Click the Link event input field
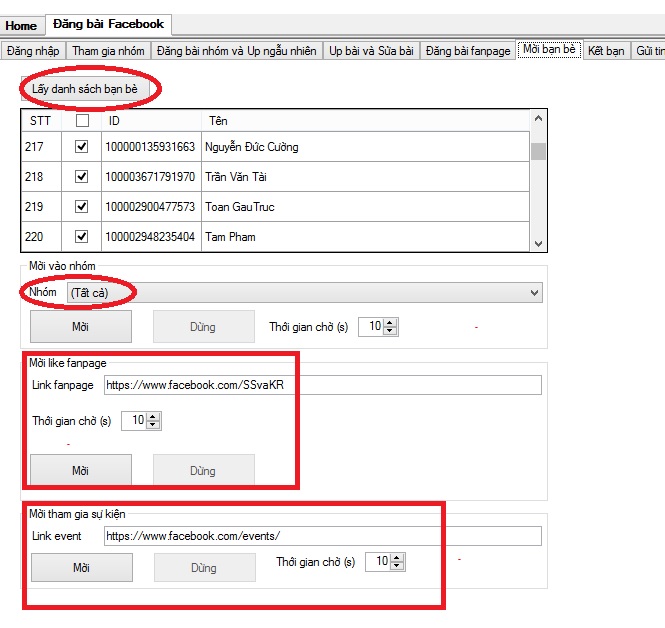Screen dimensions: 665x628 click(323, 536)
